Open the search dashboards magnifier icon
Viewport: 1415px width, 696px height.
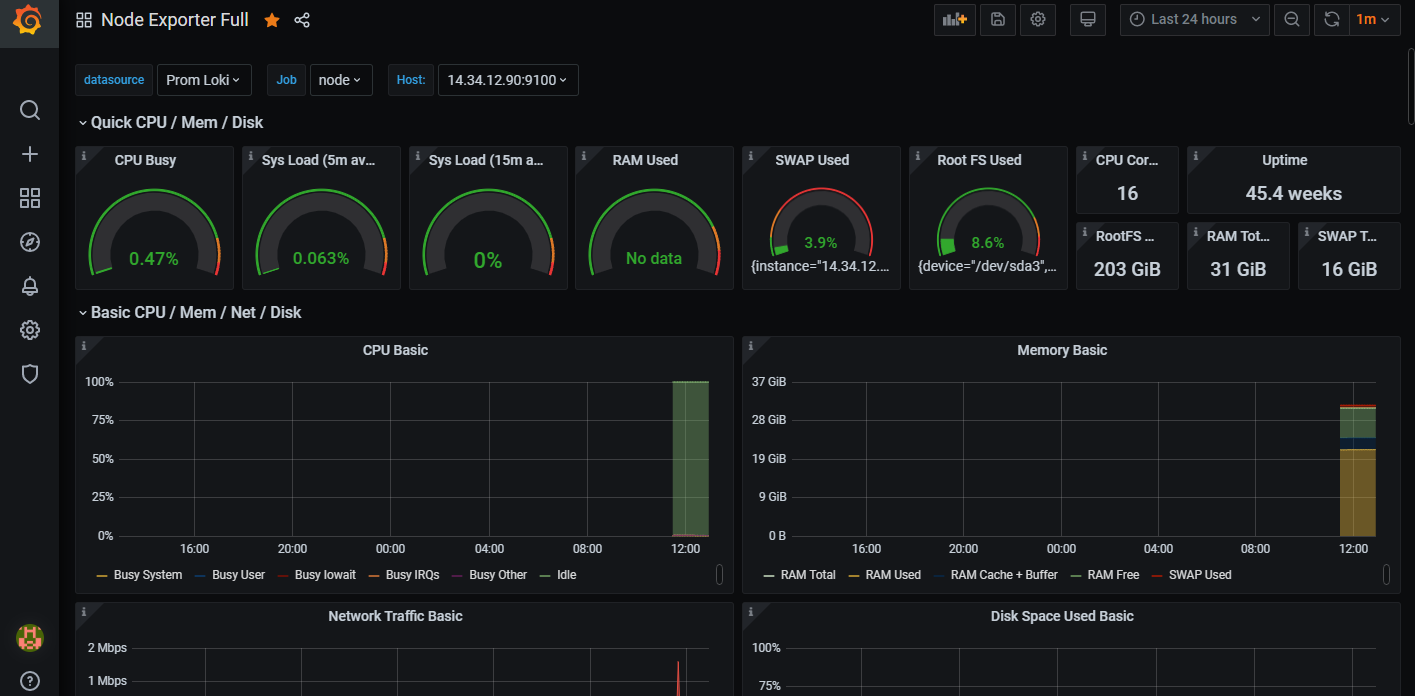tap(30, 110)
